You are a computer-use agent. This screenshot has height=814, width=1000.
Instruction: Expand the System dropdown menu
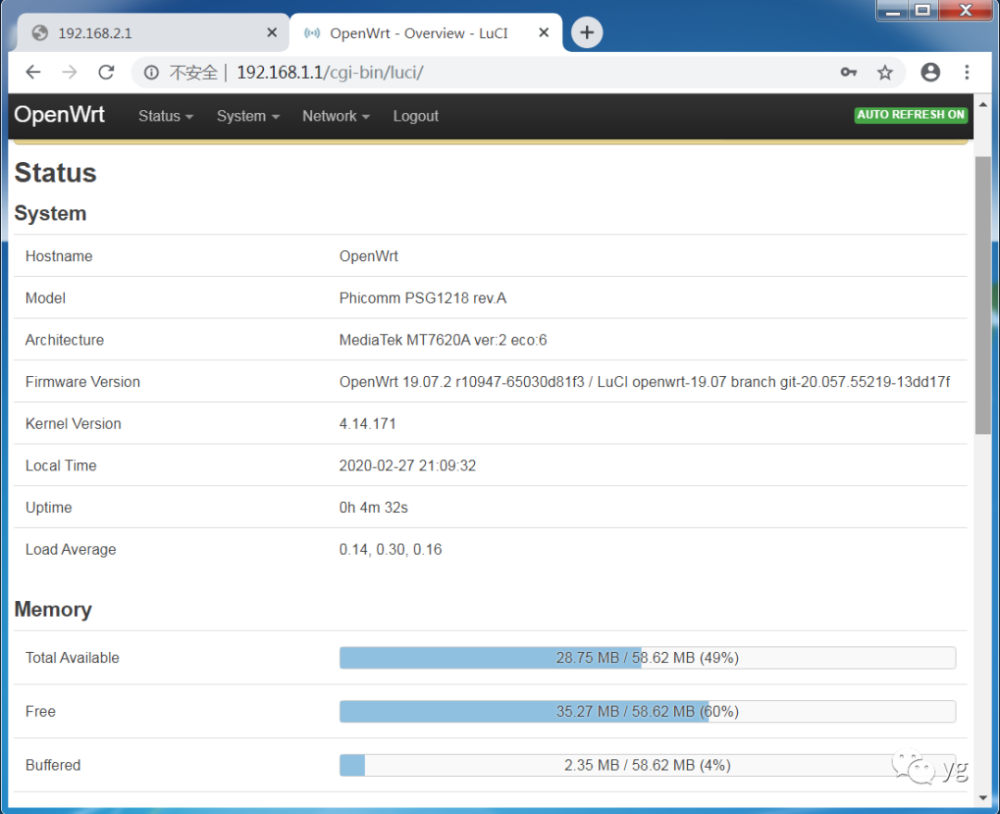tap(248, 116)
